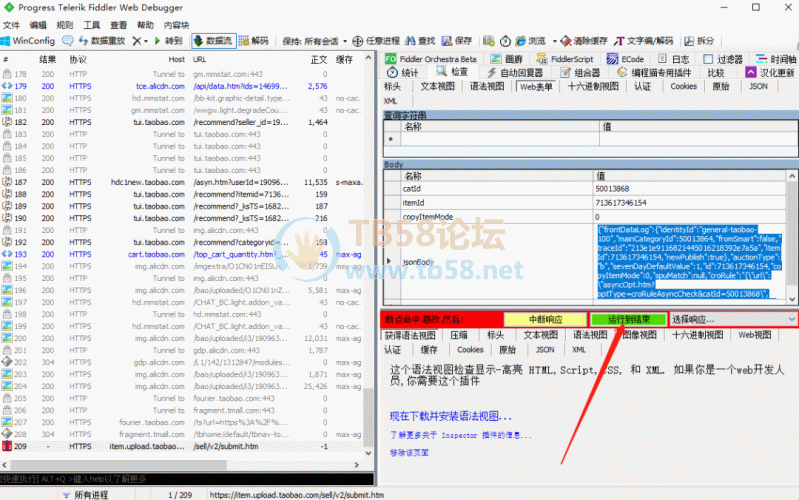Open the FiddlerScript tab
Screen dimensions: 799x500
(x=565, y=59)
